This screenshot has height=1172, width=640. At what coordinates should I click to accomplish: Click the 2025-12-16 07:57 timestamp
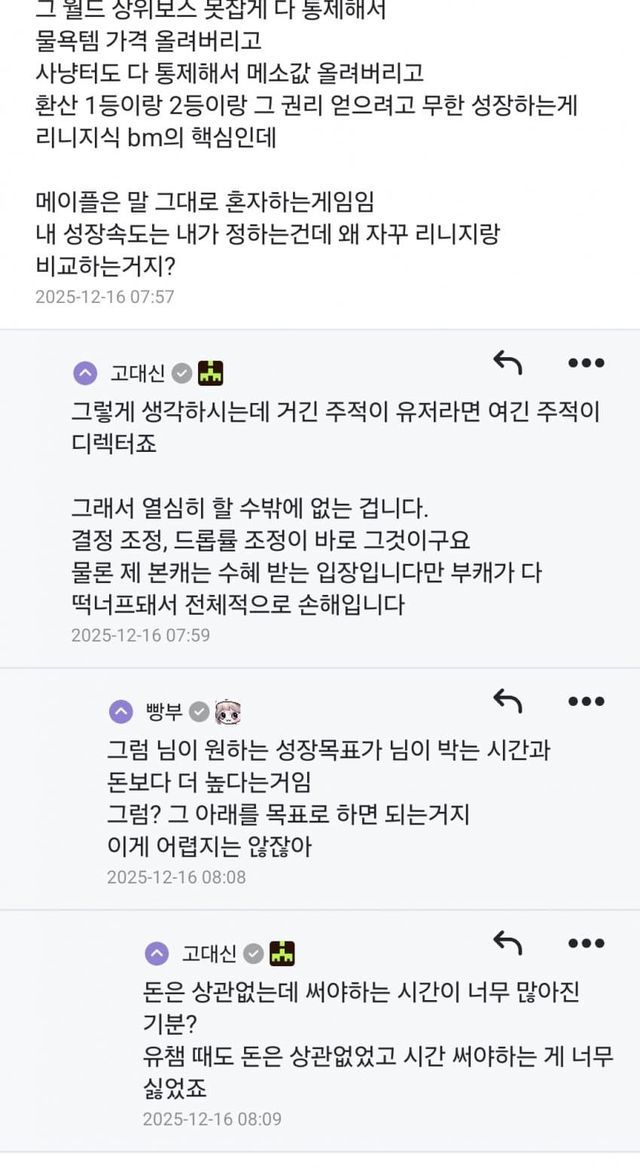coord(105,297)
